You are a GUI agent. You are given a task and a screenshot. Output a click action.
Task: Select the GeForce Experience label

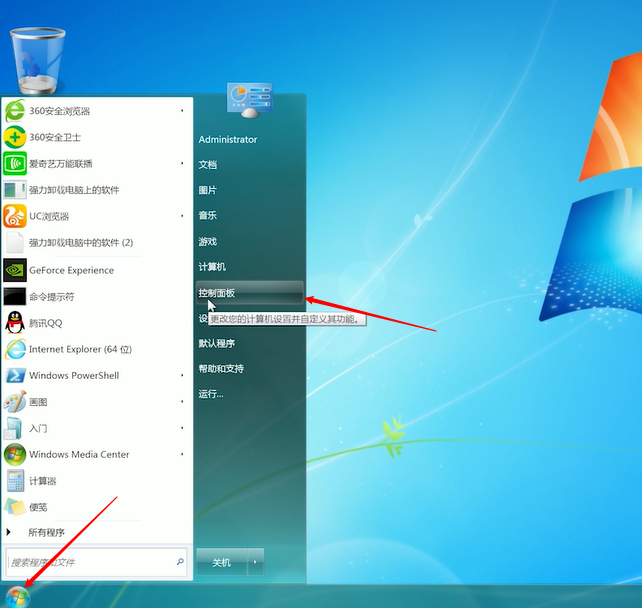coord(71,270)
